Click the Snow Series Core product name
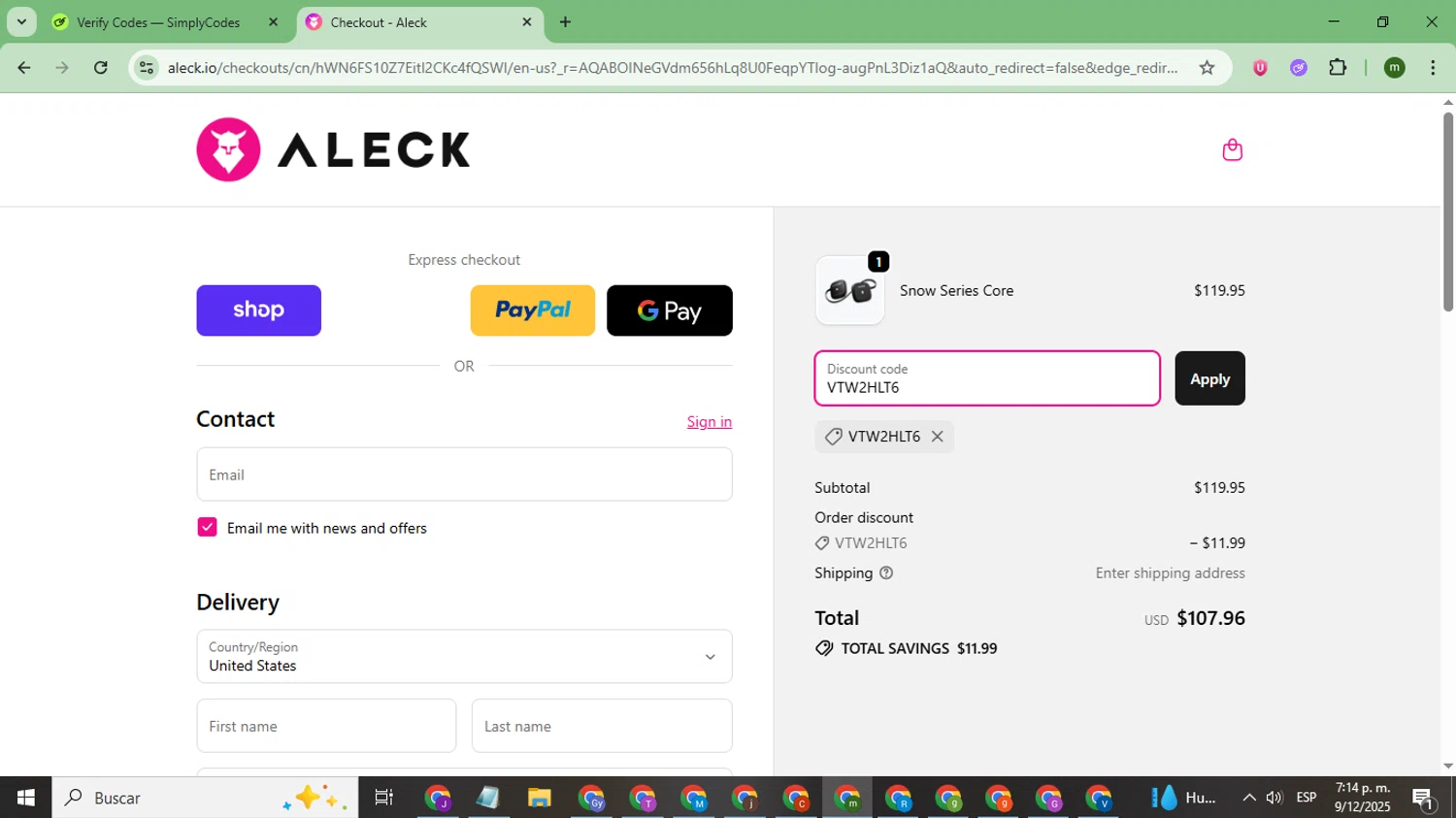Viewport: 1456px width, 818px height. [956, 291]
